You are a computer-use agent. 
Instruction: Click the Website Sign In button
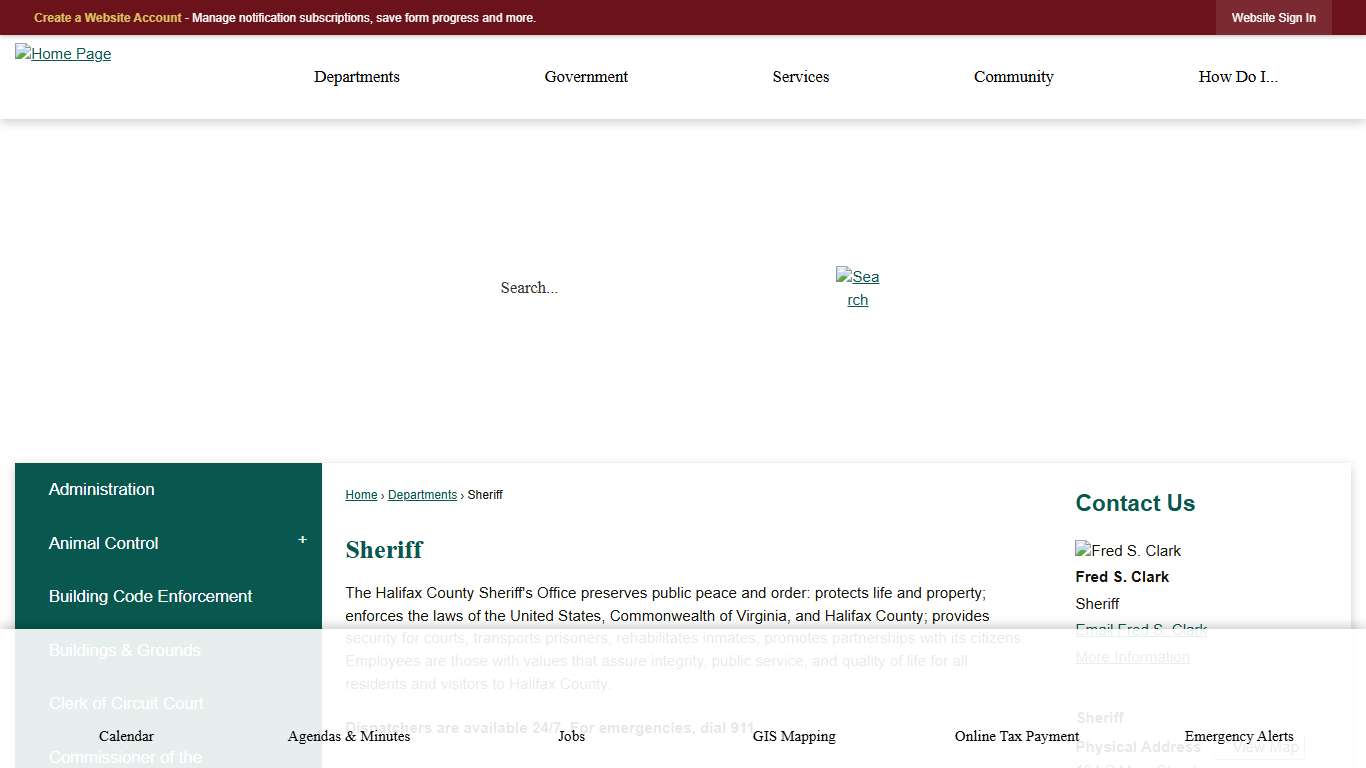pos(1273,17)
